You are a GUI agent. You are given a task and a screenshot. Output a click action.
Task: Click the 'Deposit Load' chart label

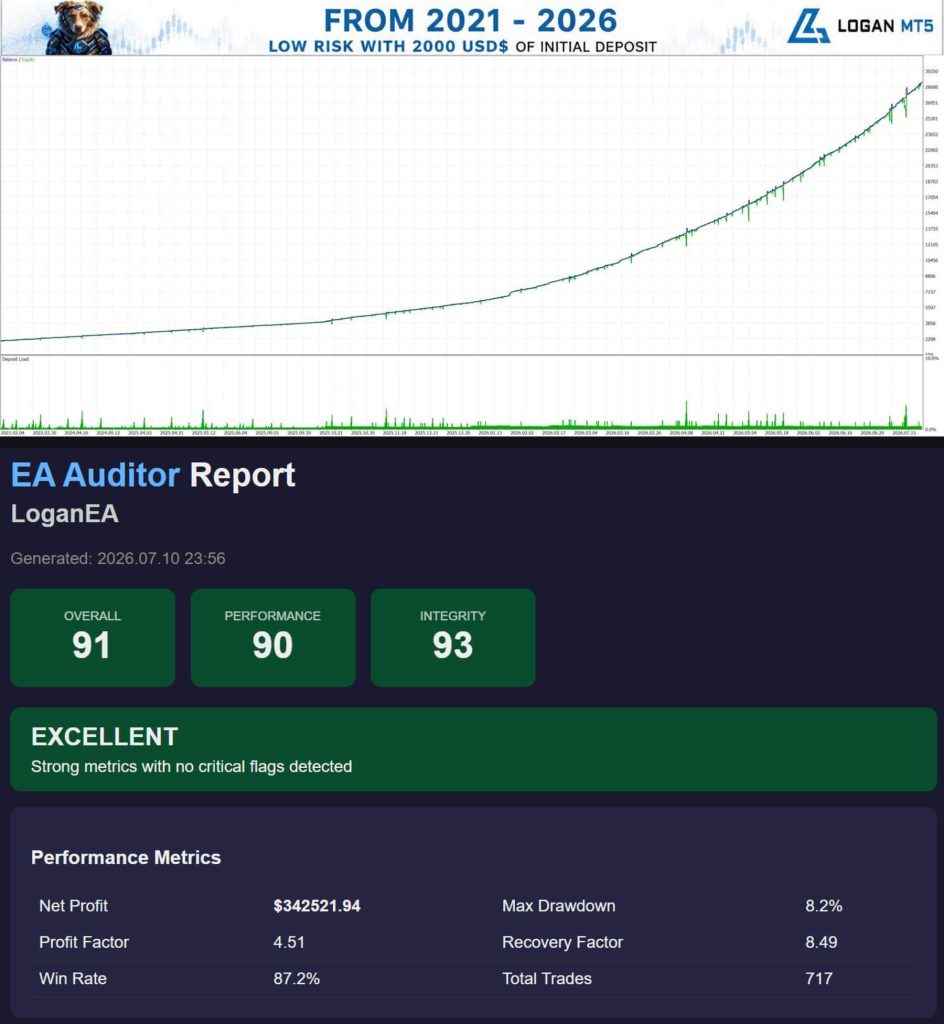click(x=16, y=359)
